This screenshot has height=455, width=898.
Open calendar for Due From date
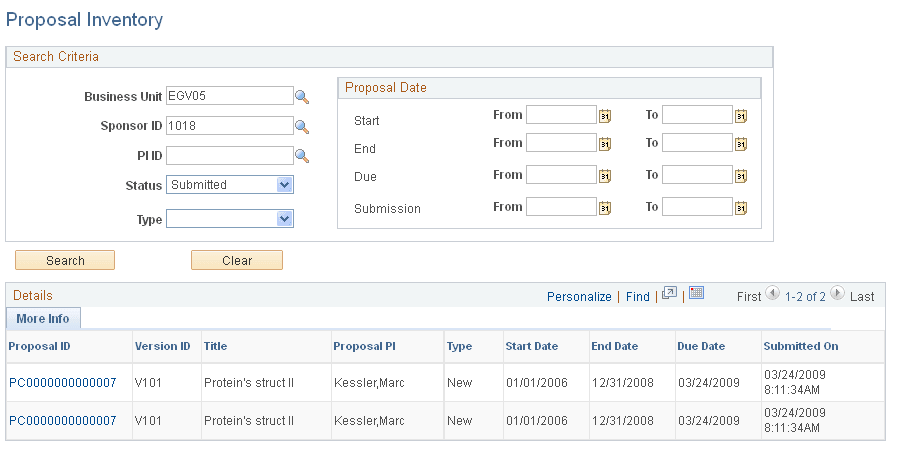tap(605, 176)
